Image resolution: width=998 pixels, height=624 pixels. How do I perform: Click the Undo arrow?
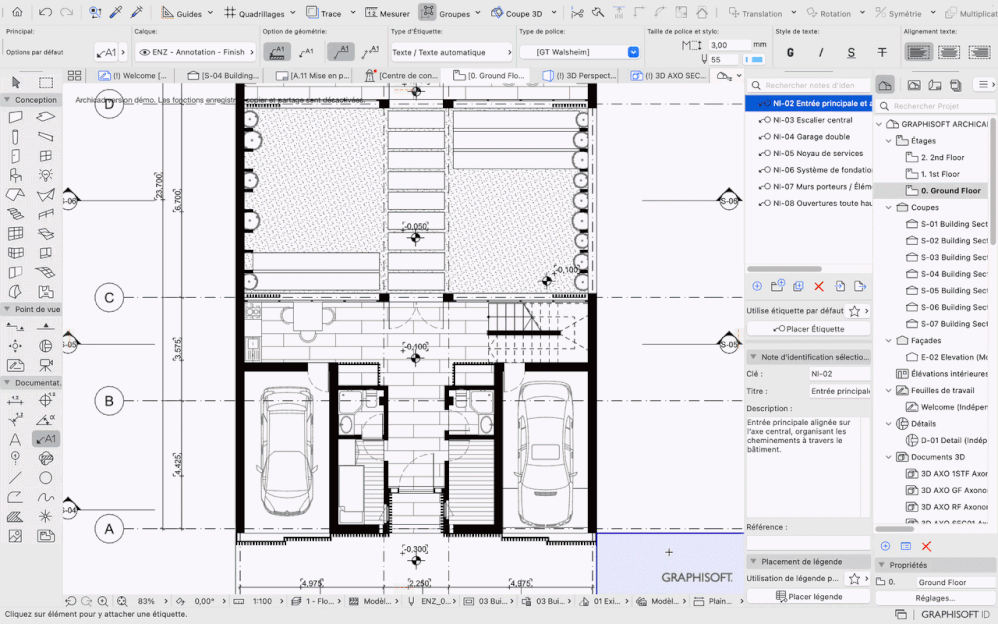[45, 12]
